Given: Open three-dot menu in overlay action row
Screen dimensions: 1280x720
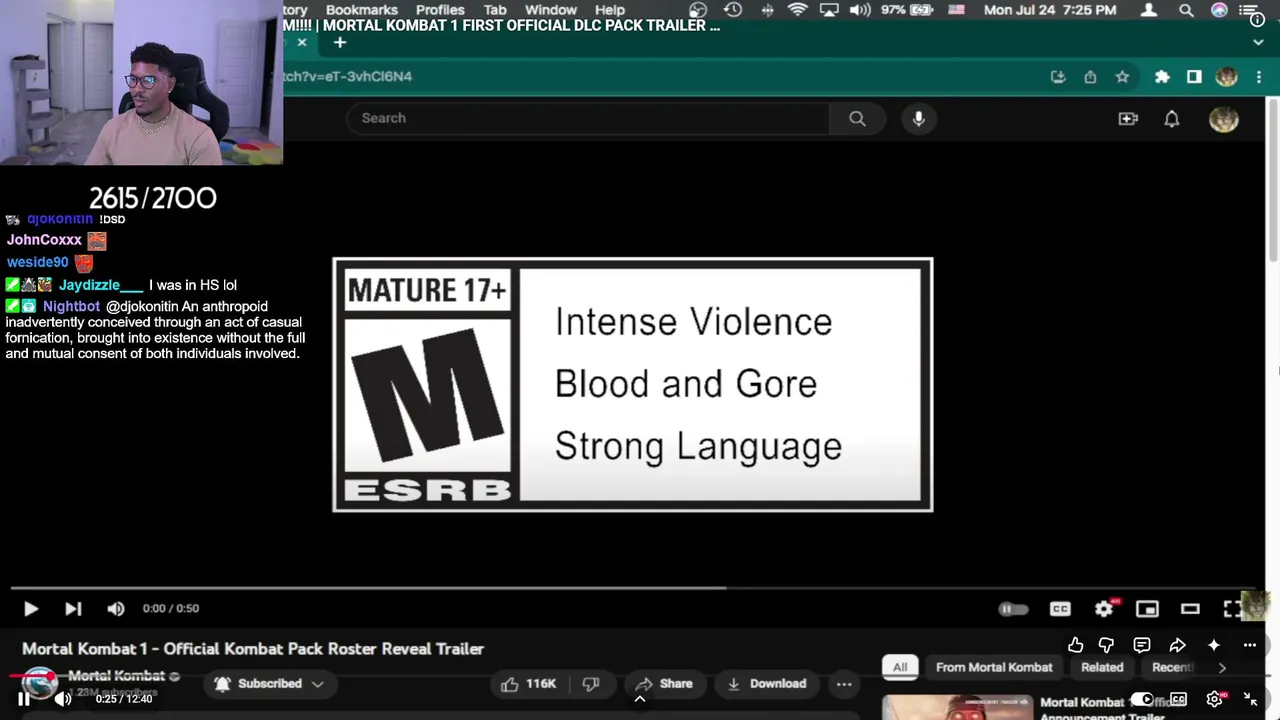Looking at the screenshot, I should click(x=1250, y=645).
